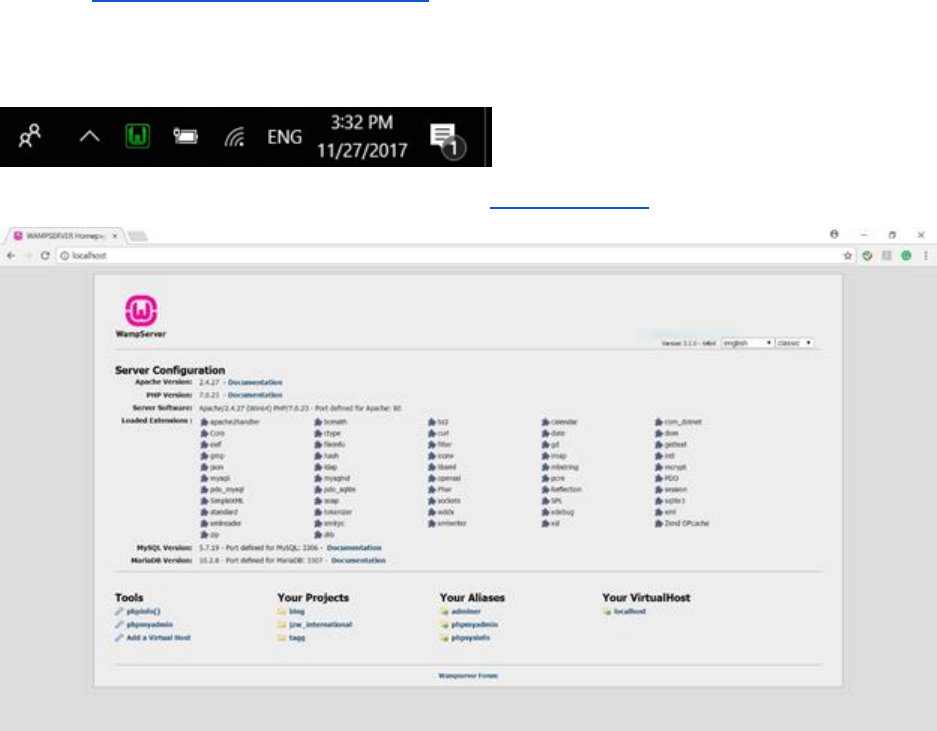Click the bcmath extension puzzle icon
The image size is (937, 731).
click(x=318, y=422)
